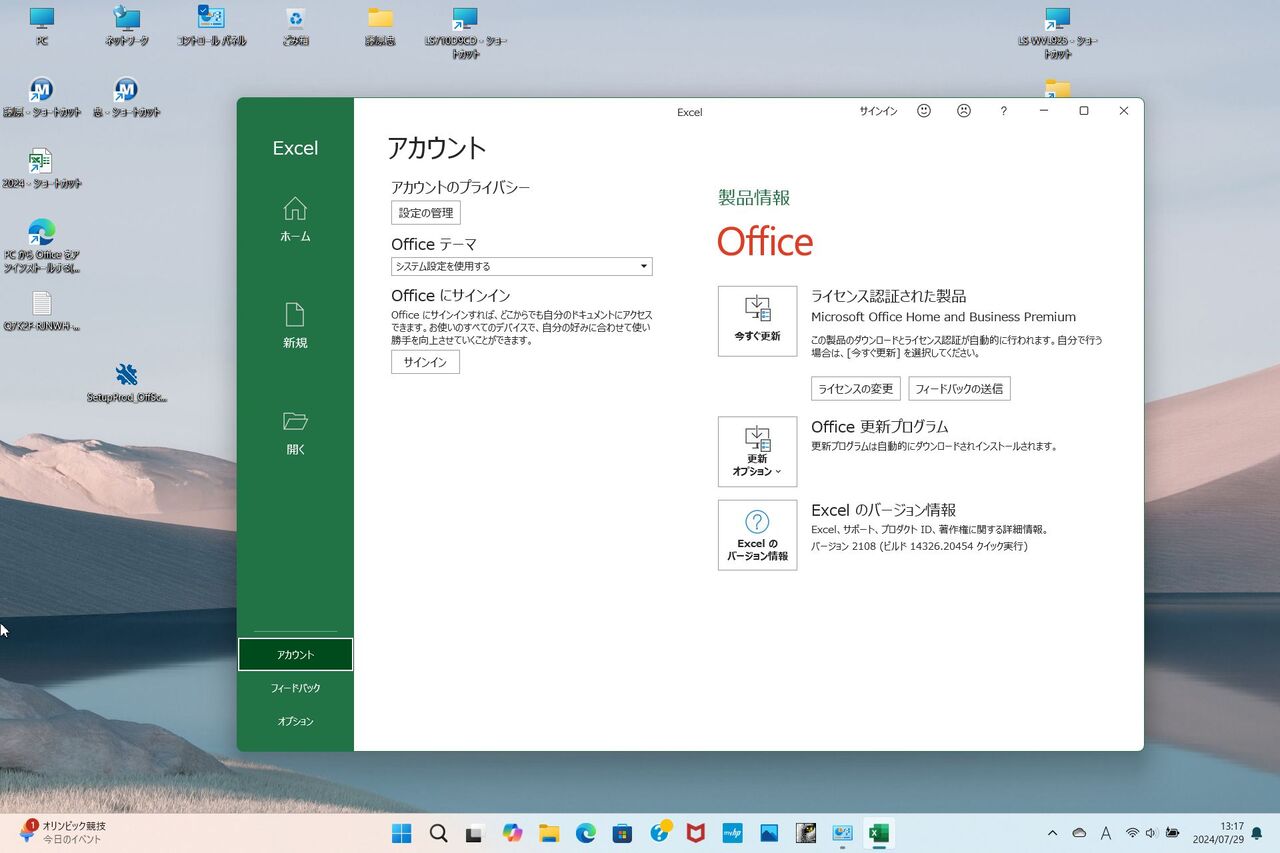
Task: Select the ネットワーク desktop icon
Action: click(126, 27)
